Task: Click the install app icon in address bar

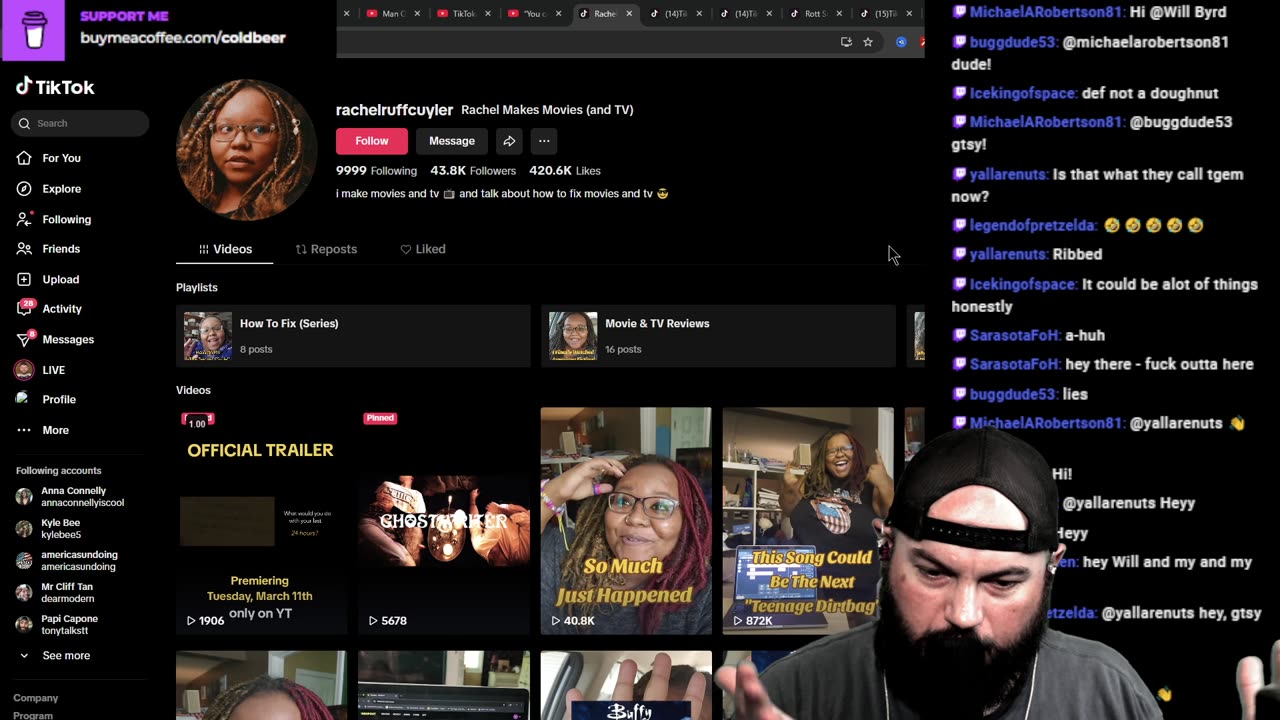Action: pyautogui.click(x=846, y=42)
